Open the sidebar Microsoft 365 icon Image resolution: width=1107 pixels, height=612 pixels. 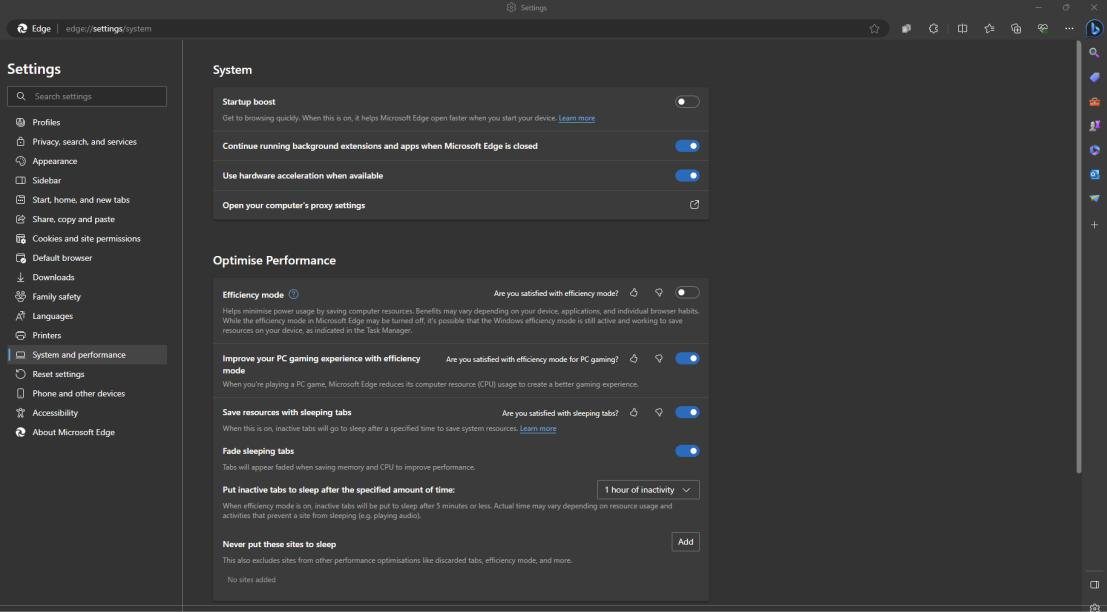(1094, 150)
